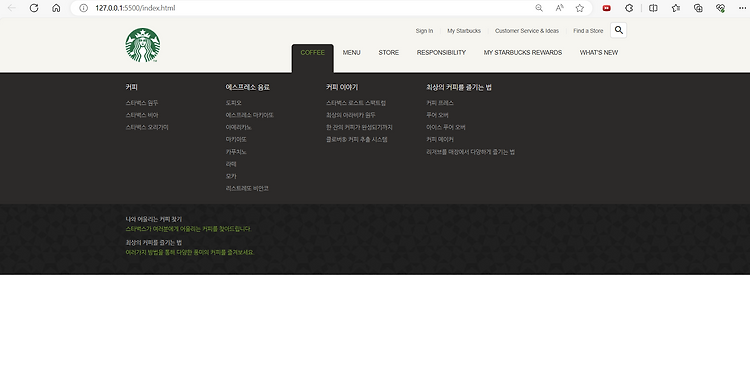Image resolution: width=750 pixels, height=389 pixels.
Task: Open the 도피오 drink link
Action: tap(233, 103)
